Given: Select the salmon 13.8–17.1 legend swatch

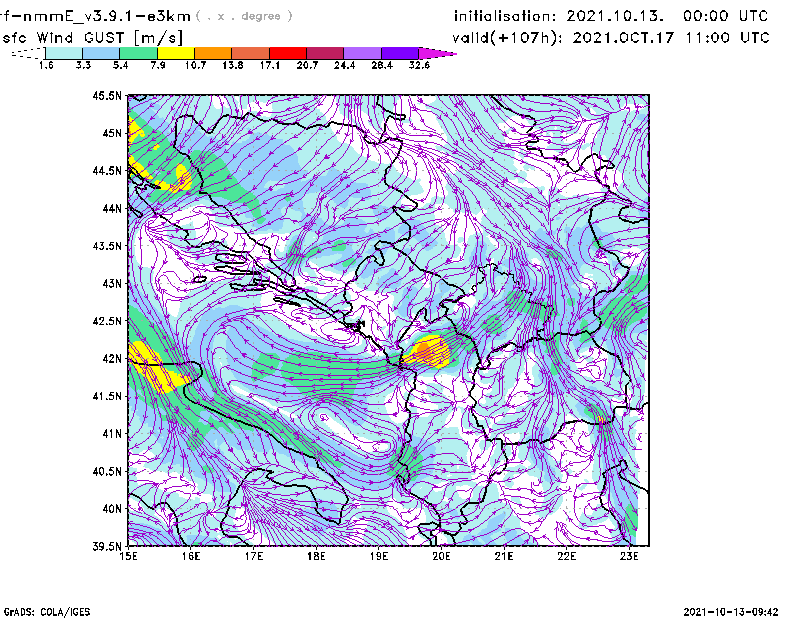Looking at the screenshot, I should tap(251, 53).
